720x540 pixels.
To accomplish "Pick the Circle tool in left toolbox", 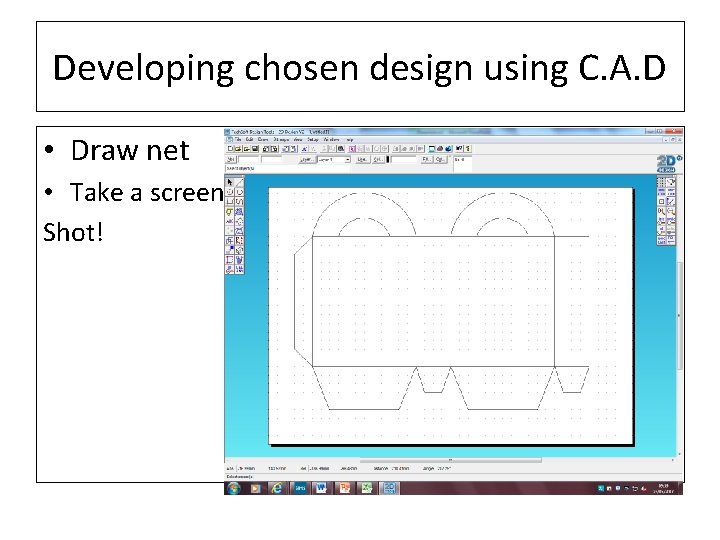I will point(230,192).
